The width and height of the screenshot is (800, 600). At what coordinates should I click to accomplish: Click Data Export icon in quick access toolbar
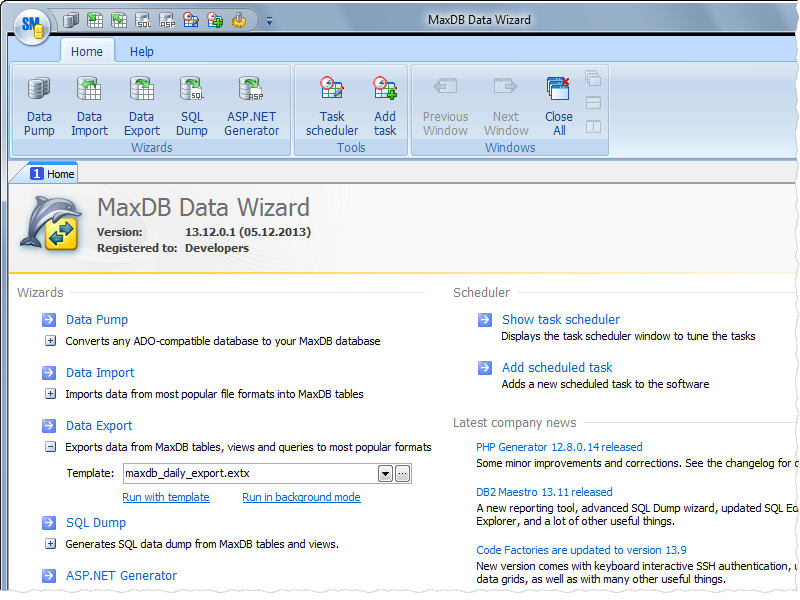119,20
